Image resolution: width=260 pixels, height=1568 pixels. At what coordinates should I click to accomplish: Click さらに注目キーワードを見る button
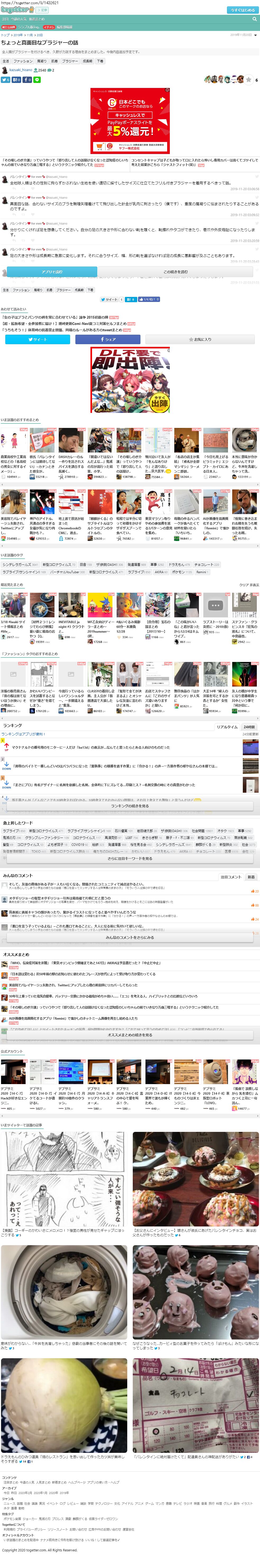tap(130, 858)
